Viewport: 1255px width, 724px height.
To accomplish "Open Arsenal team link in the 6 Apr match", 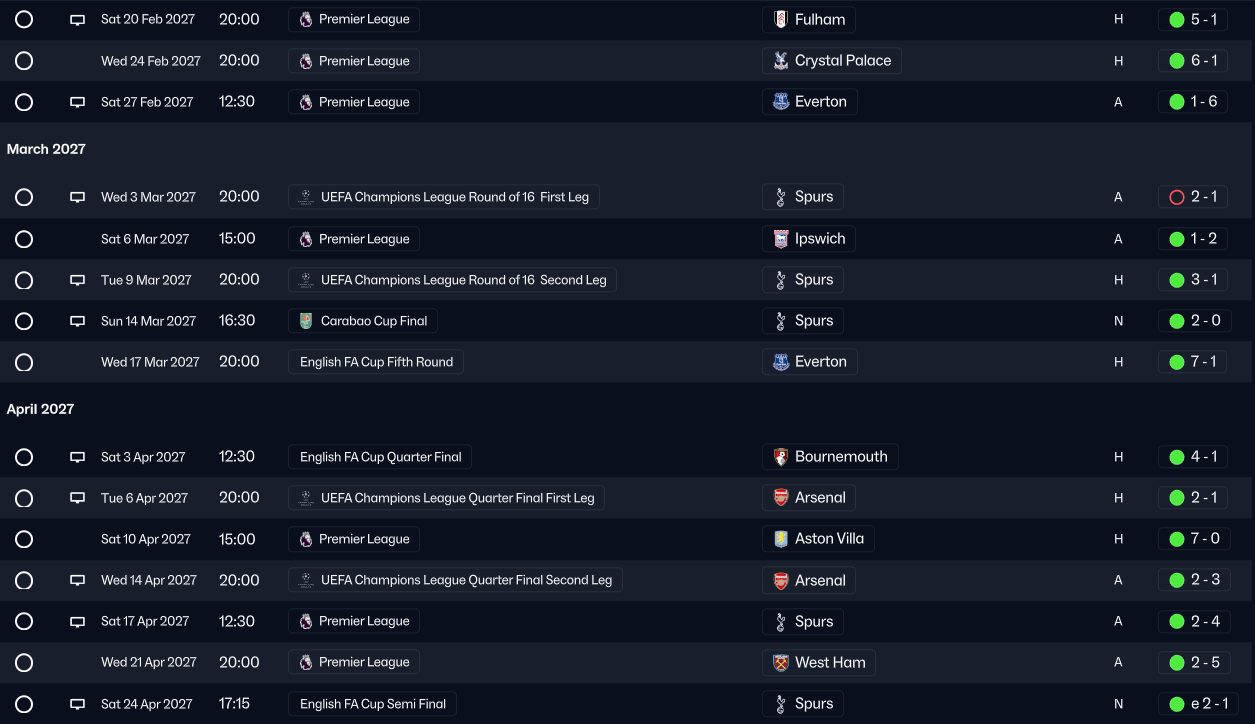I will point(819,498).
